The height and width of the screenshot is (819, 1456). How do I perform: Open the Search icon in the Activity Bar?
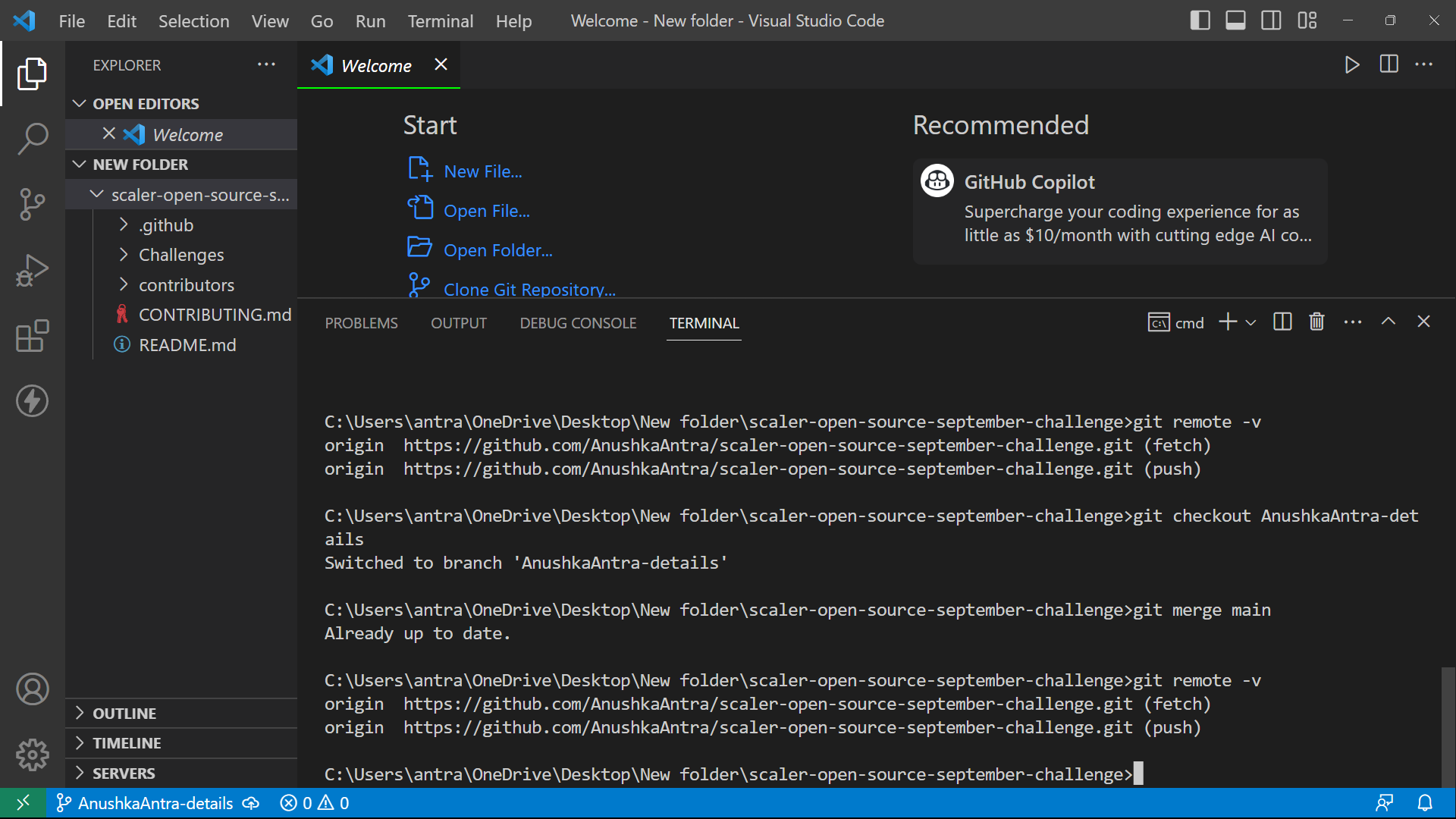click(x=32, y=139)
